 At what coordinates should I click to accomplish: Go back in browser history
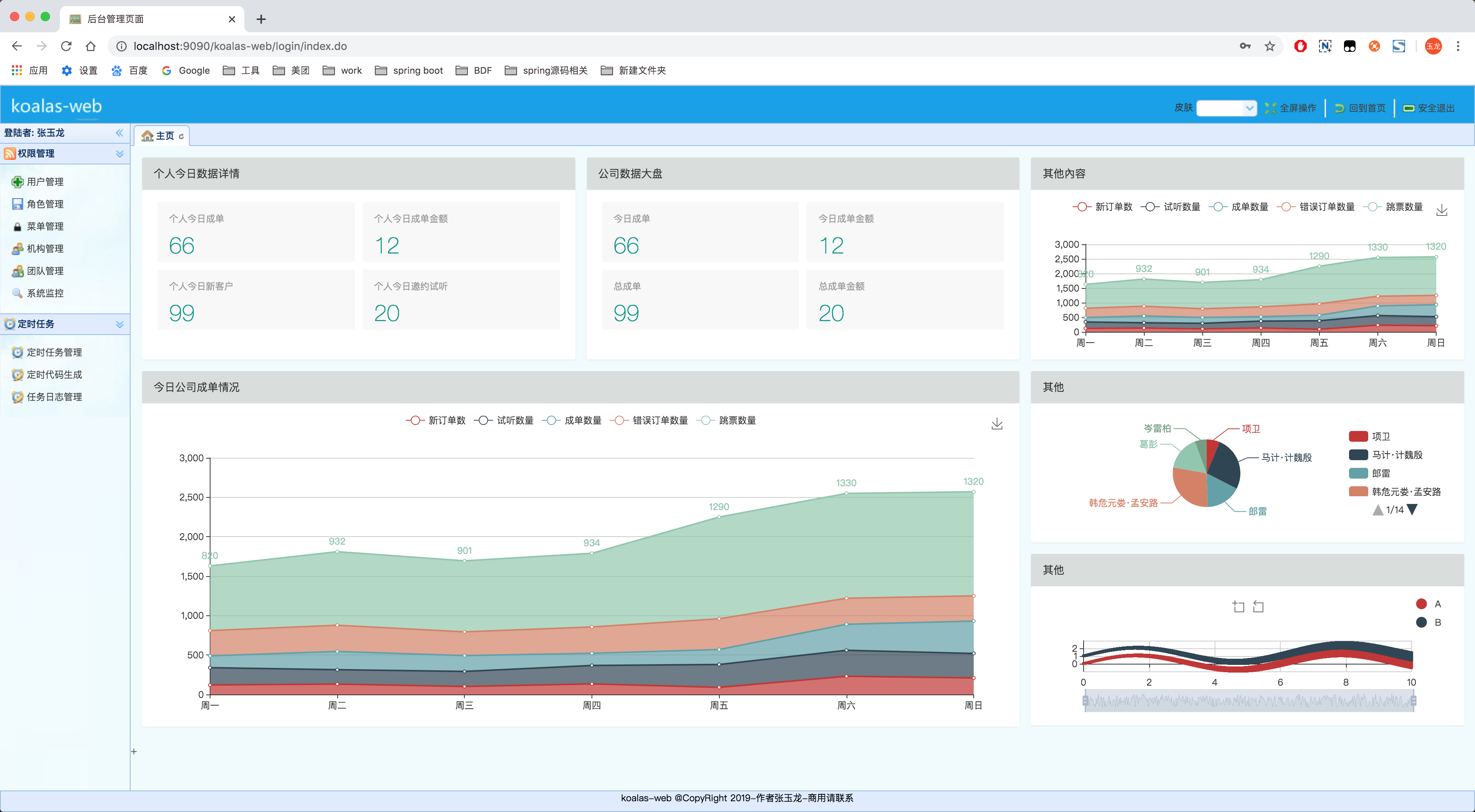17,46
